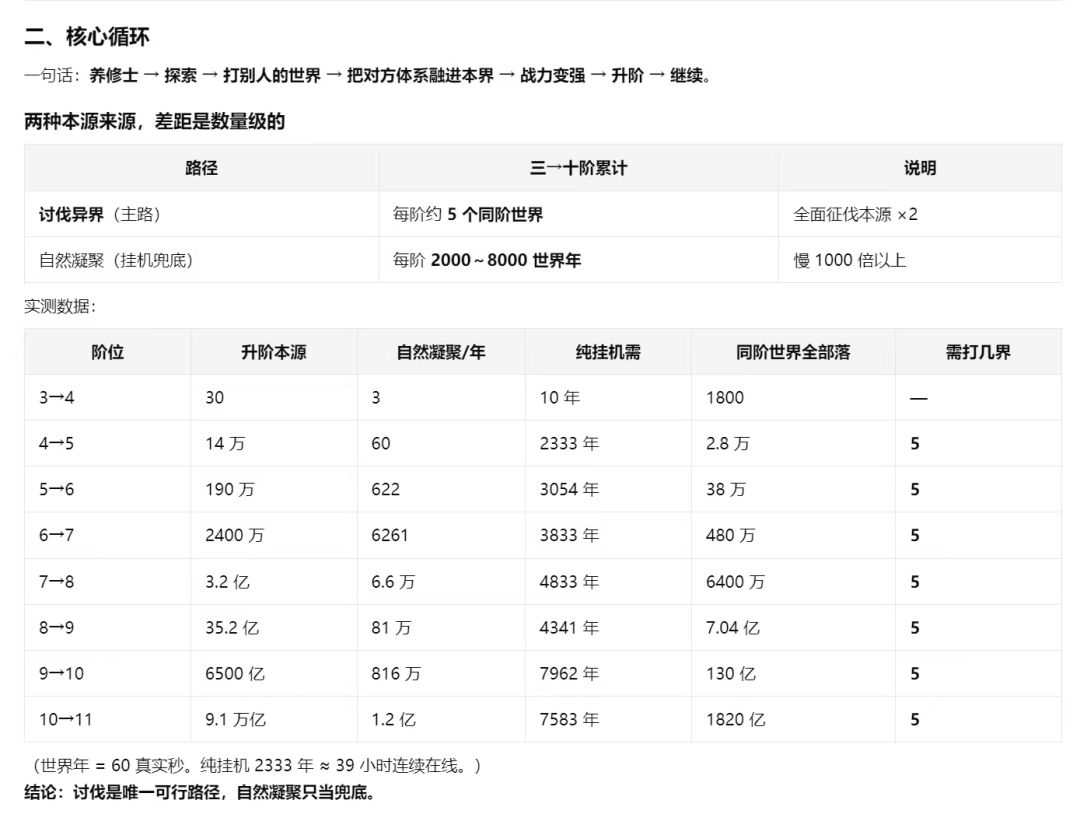Click the text 每阶 2000～8000 世界年
Viewport: 1080px width, 821px height.
tap(487, 260)
